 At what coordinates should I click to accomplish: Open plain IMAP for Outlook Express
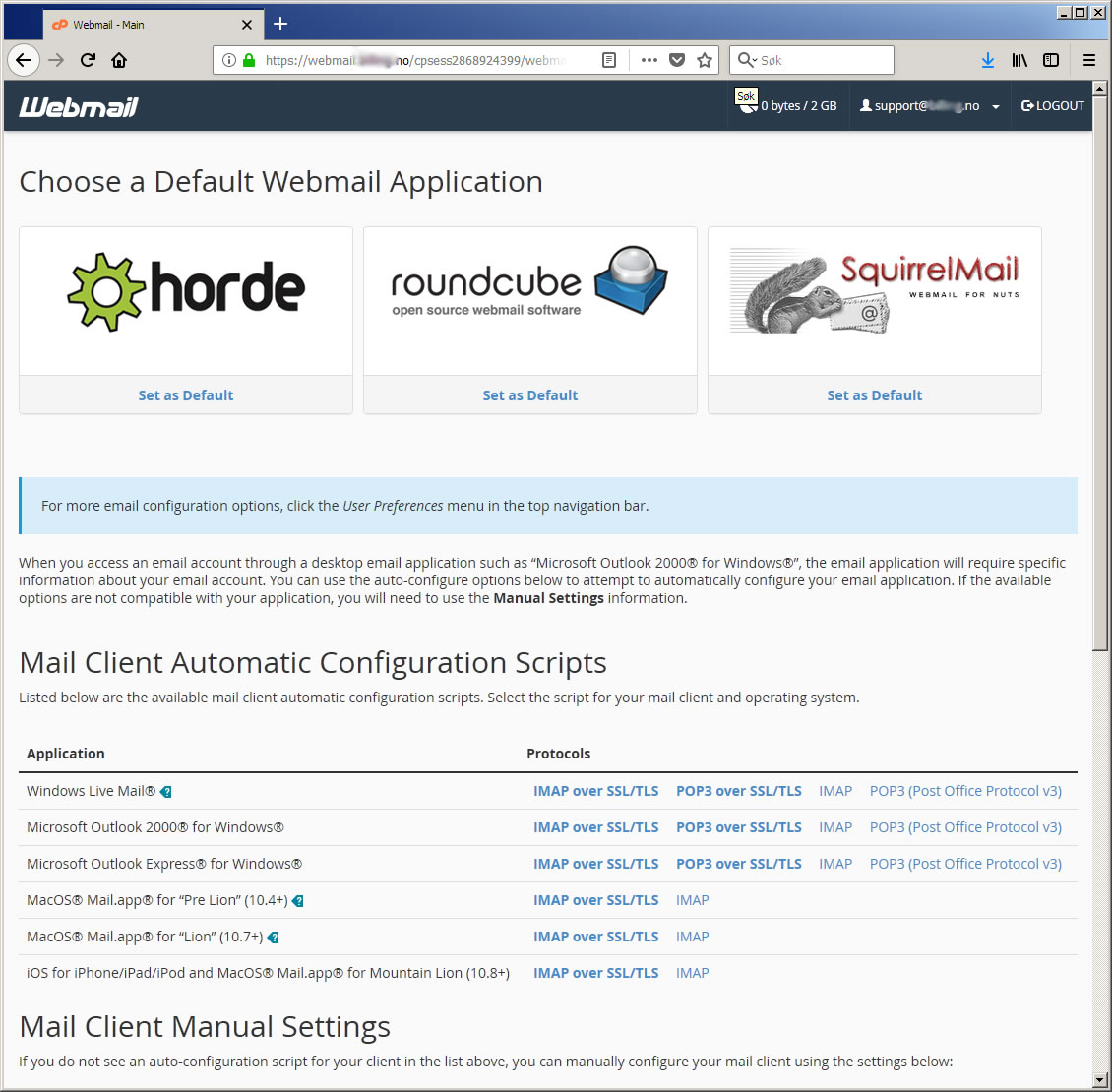coord(835,864)
